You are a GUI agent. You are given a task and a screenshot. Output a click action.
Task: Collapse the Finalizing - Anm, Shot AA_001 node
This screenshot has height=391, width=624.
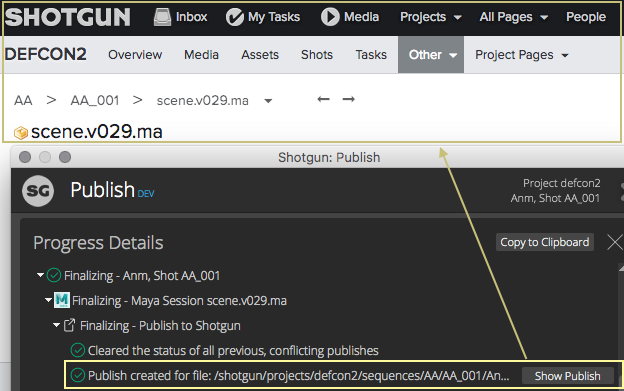coord(40,275)
